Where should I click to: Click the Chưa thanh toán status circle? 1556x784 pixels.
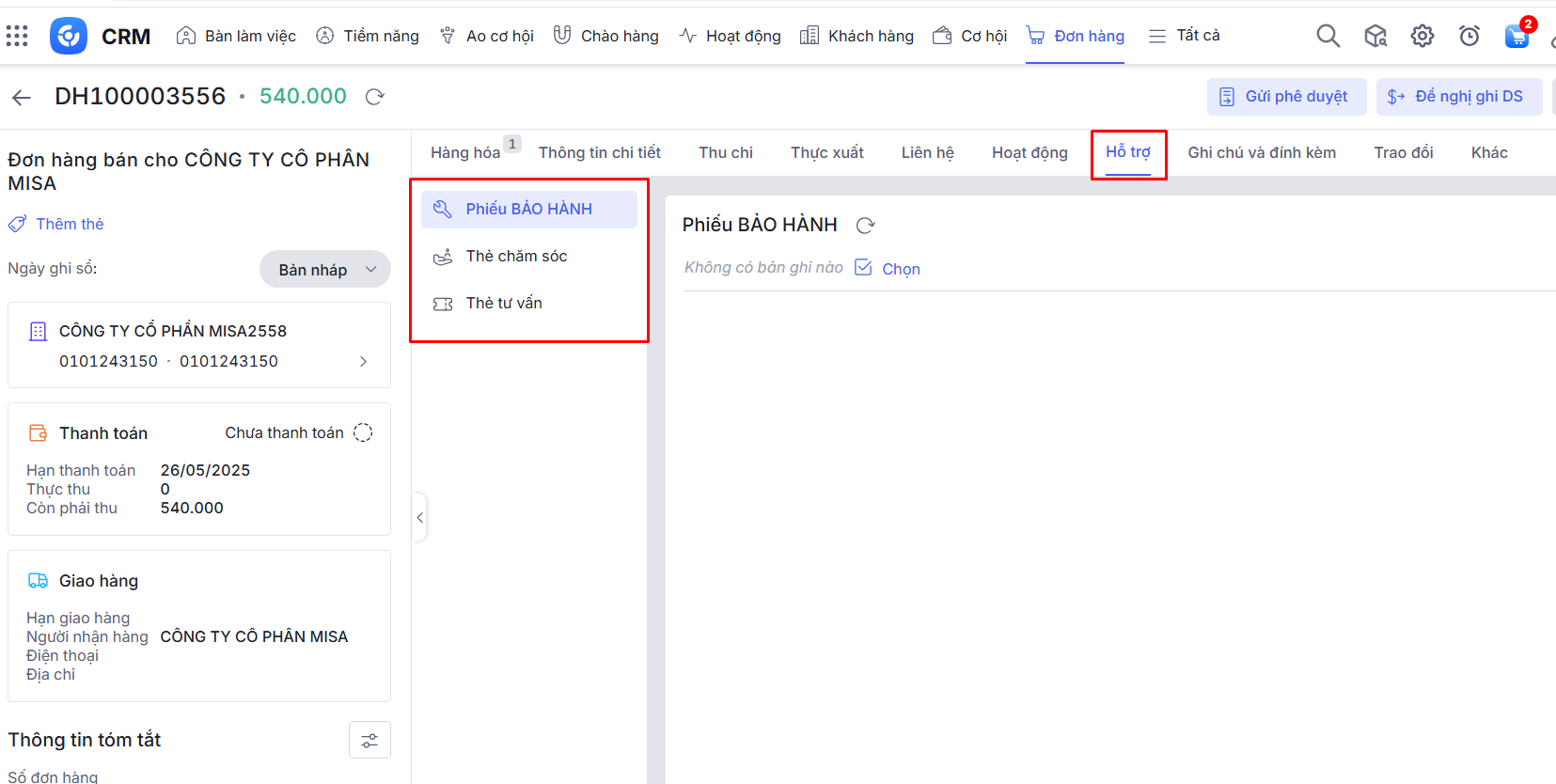363,432
